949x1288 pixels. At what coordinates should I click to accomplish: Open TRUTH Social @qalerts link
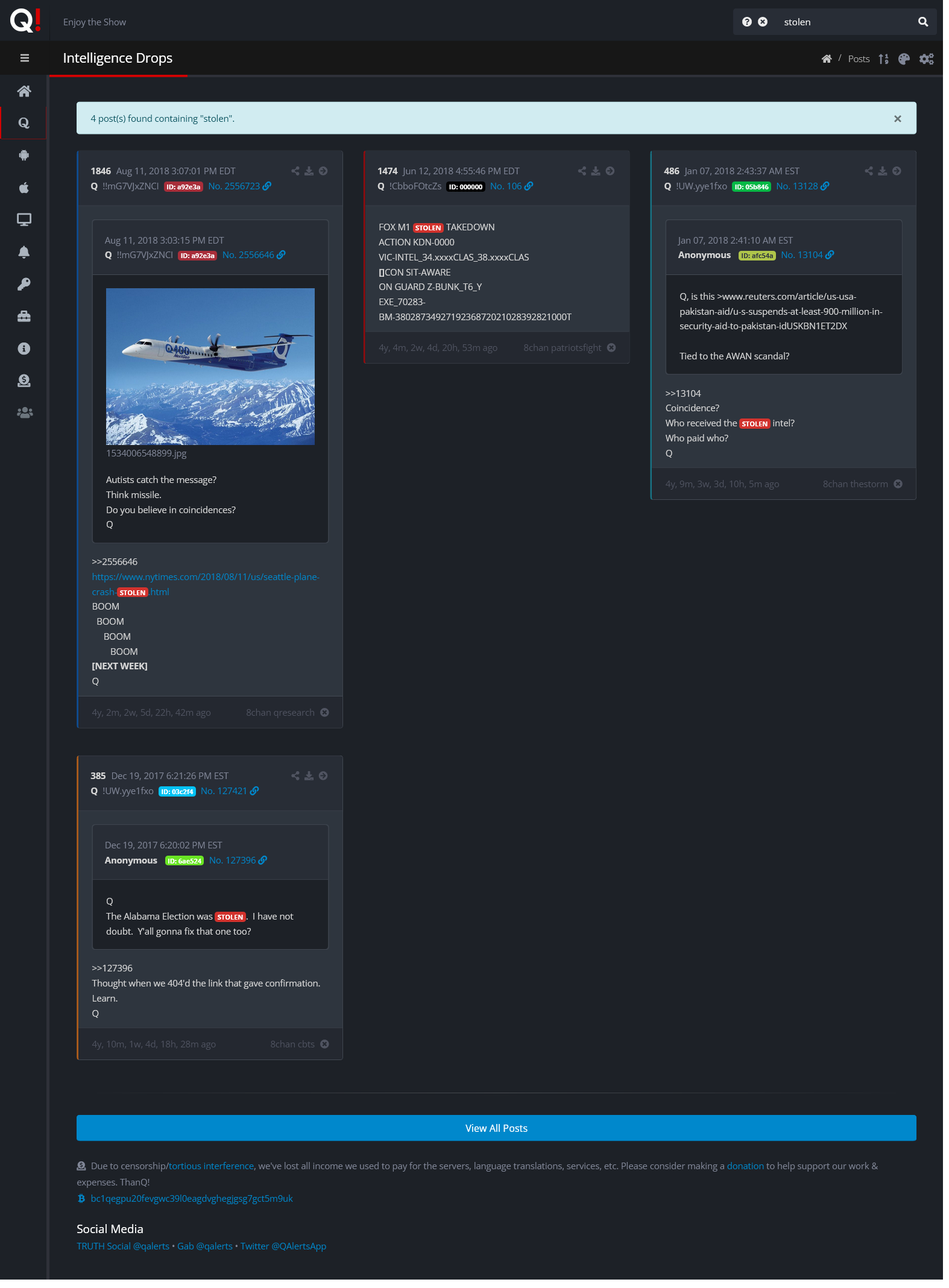[123, 1246]
